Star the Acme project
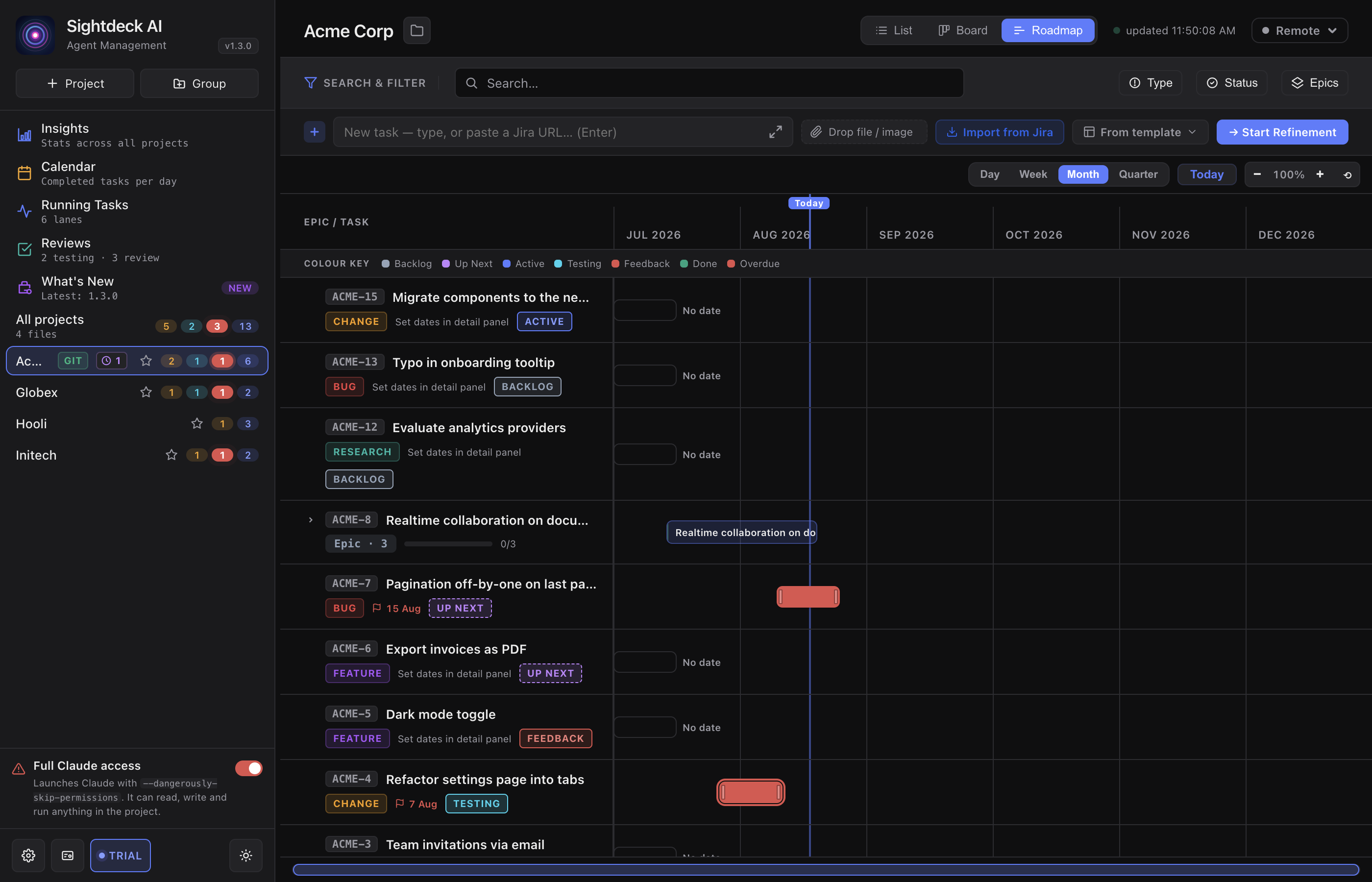The width and height of the screenshot is (1372, 882). point(146,361)
